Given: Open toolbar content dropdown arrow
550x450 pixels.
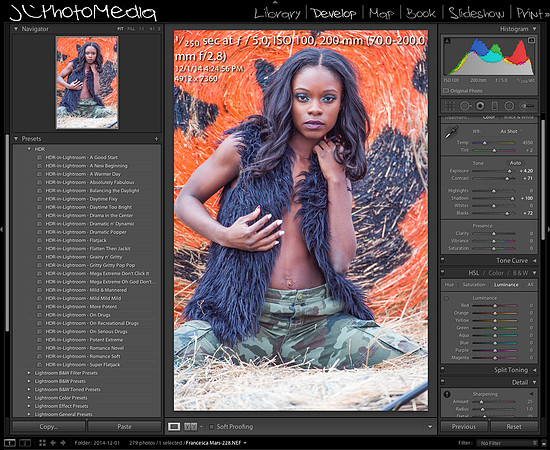Looking at the screenshot, I should pyautogui.click(x=430, y=427).
